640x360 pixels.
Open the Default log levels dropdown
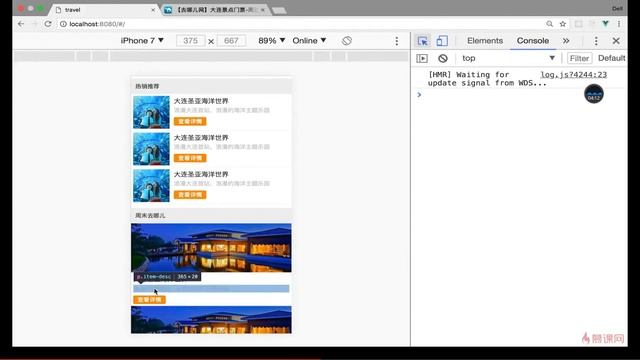click(611, 58)
